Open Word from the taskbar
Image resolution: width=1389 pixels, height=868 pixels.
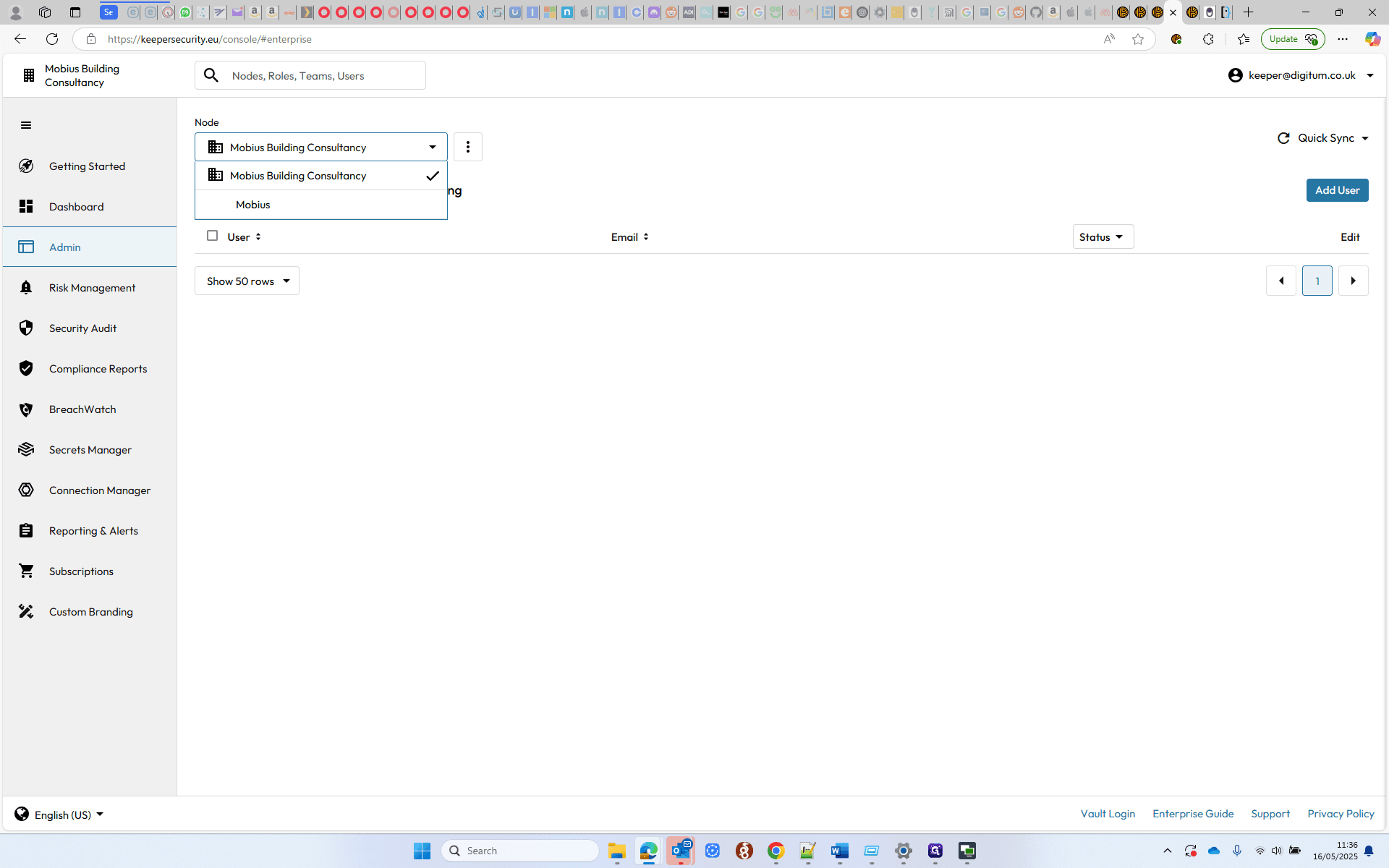(x=839, y=851)
